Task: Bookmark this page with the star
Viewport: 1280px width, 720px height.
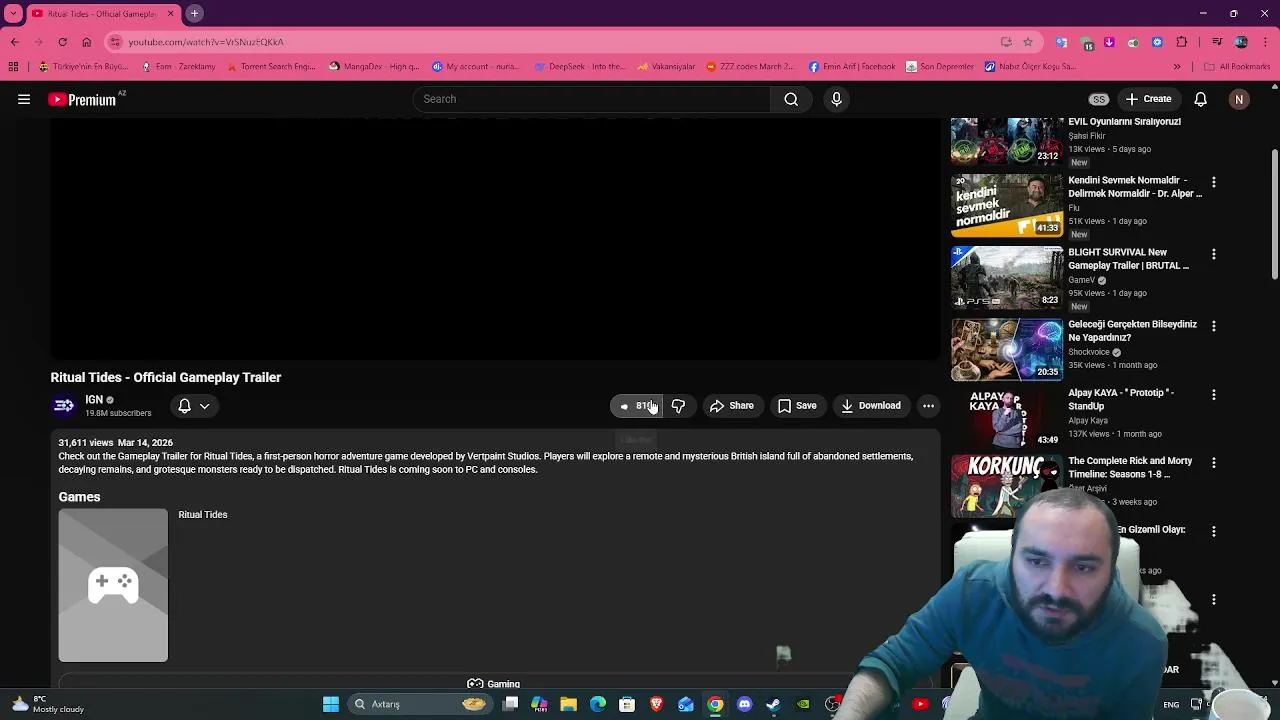Action: (1027, 42)
